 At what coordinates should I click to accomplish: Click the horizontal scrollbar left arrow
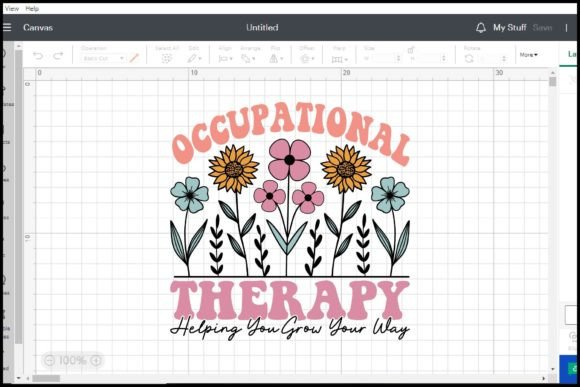tap(28, 378)
